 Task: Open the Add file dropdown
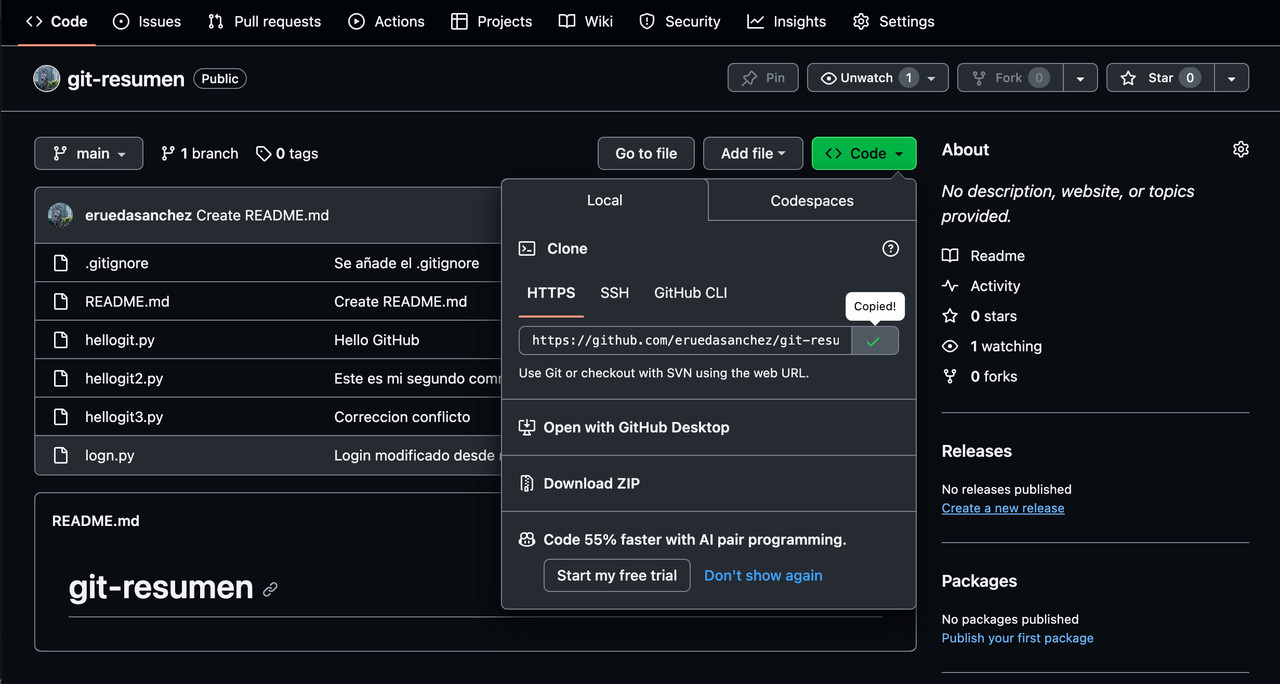753,153
